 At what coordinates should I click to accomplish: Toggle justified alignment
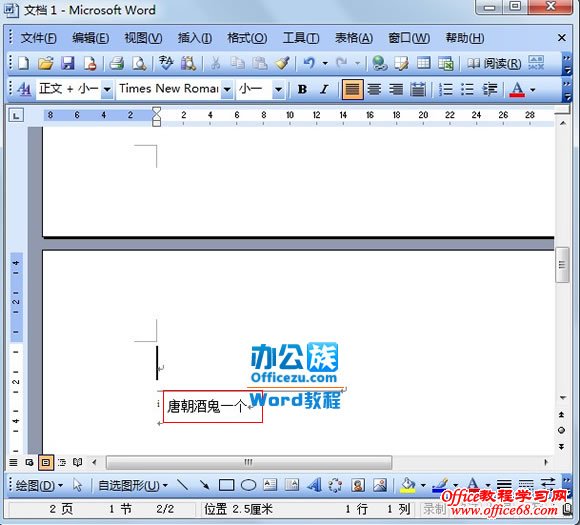[x=352, y=89]
